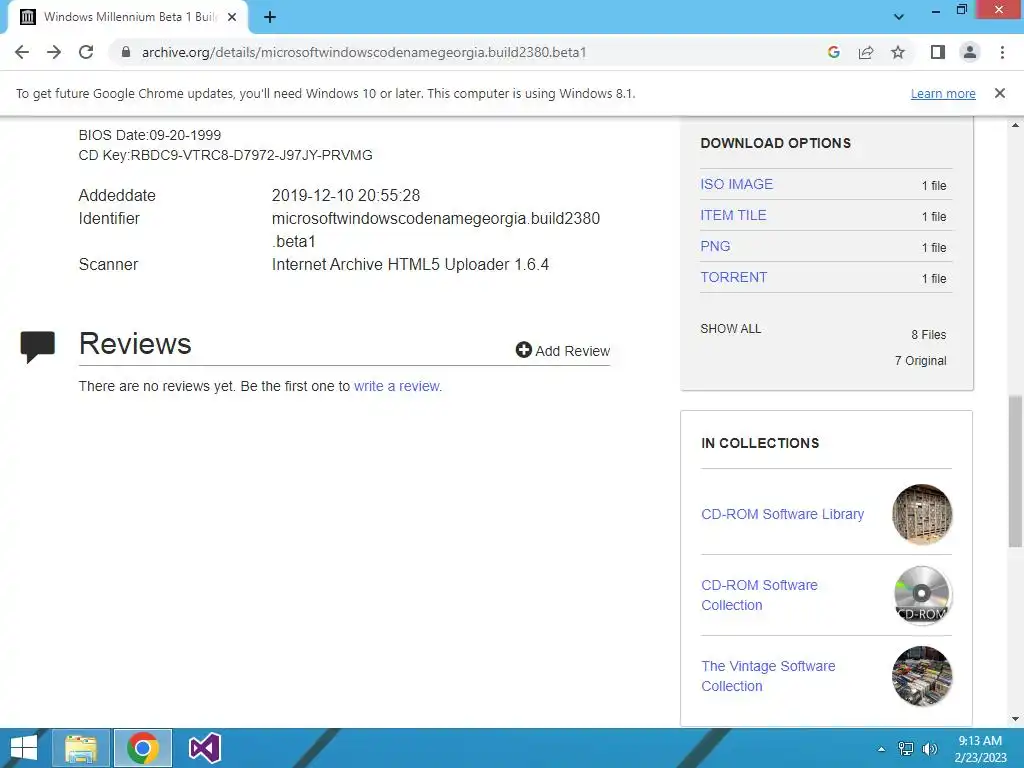Select the Windows Millennium Beta 1 tab

pyautogui.click(x=128, y=17)
